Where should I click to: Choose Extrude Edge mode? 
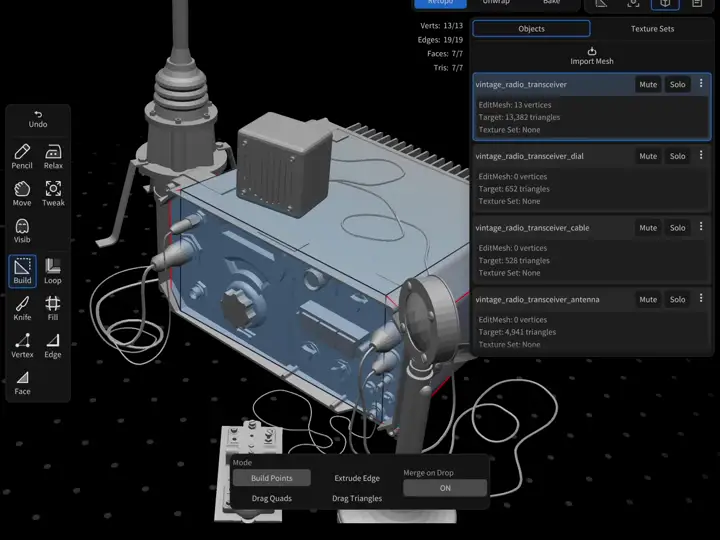coord(357,478)
